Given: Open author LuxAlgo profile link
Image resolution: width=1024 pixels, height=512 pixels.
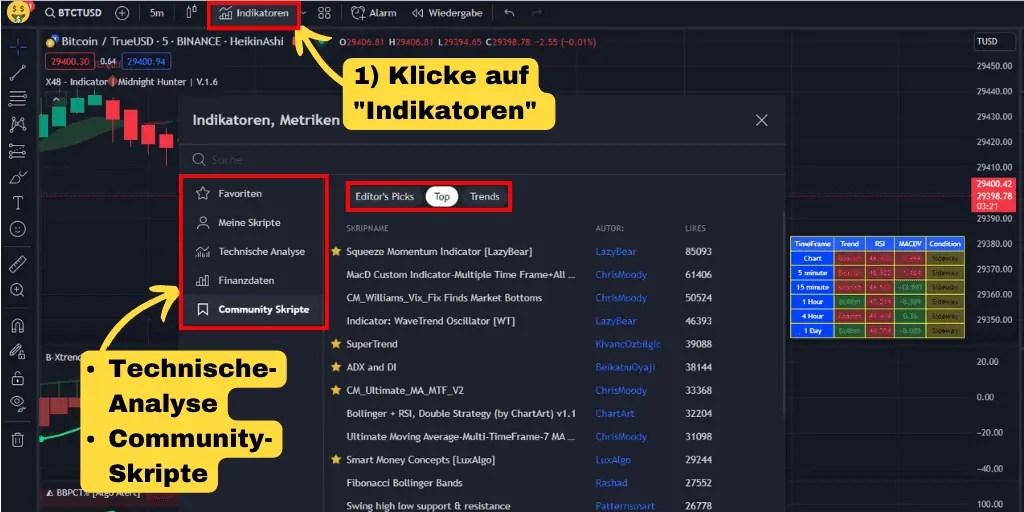Looking at the screenshot, I should [613, 460].
